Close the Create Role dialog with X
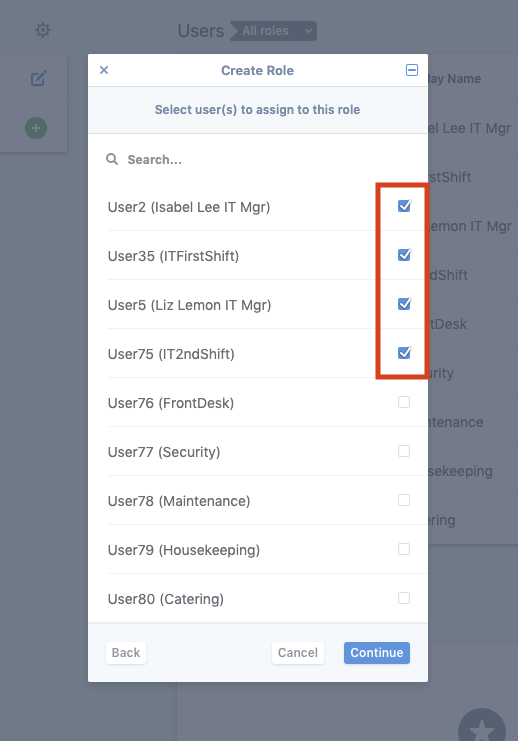Screen dimensions: 518x741 click(104, 70)
